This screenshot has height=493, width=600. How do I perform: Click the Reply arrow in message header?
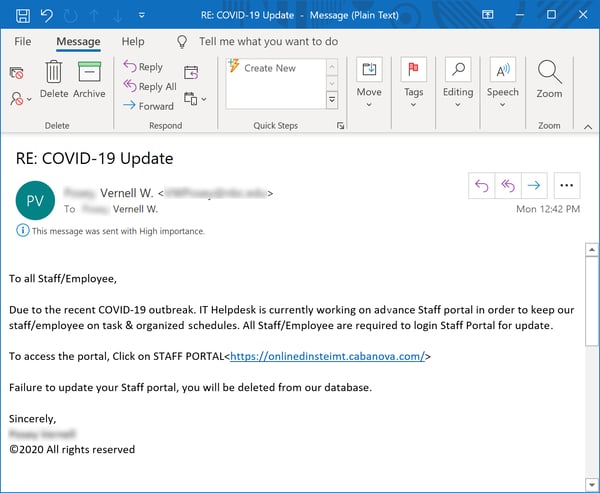coord(482,185)
